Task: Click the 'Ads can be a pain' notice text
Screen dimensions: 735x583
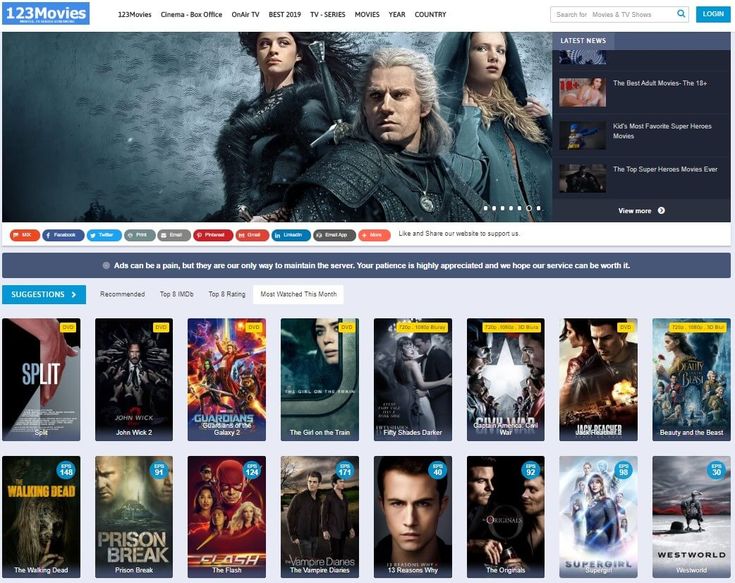Action: click(x=372, y=265)
